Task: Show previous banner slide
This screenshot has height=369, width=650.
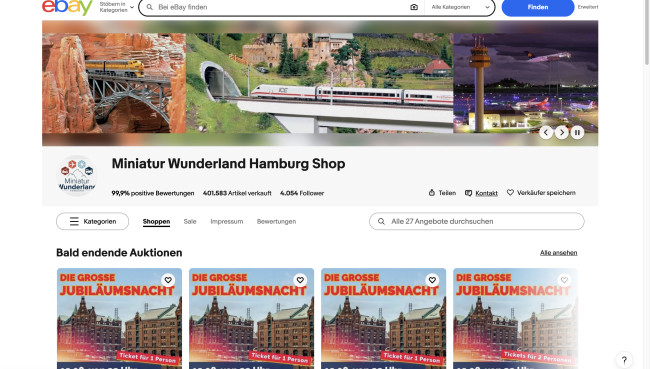Action: (x=546, y=133)
